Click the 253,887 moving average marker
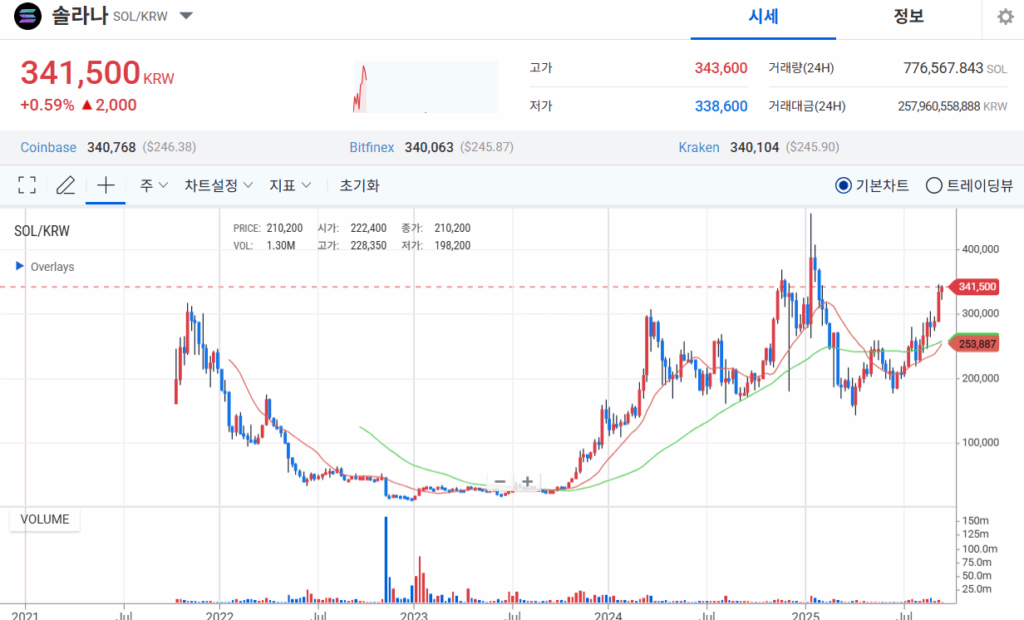The image size is (1024, 620). 976,344
